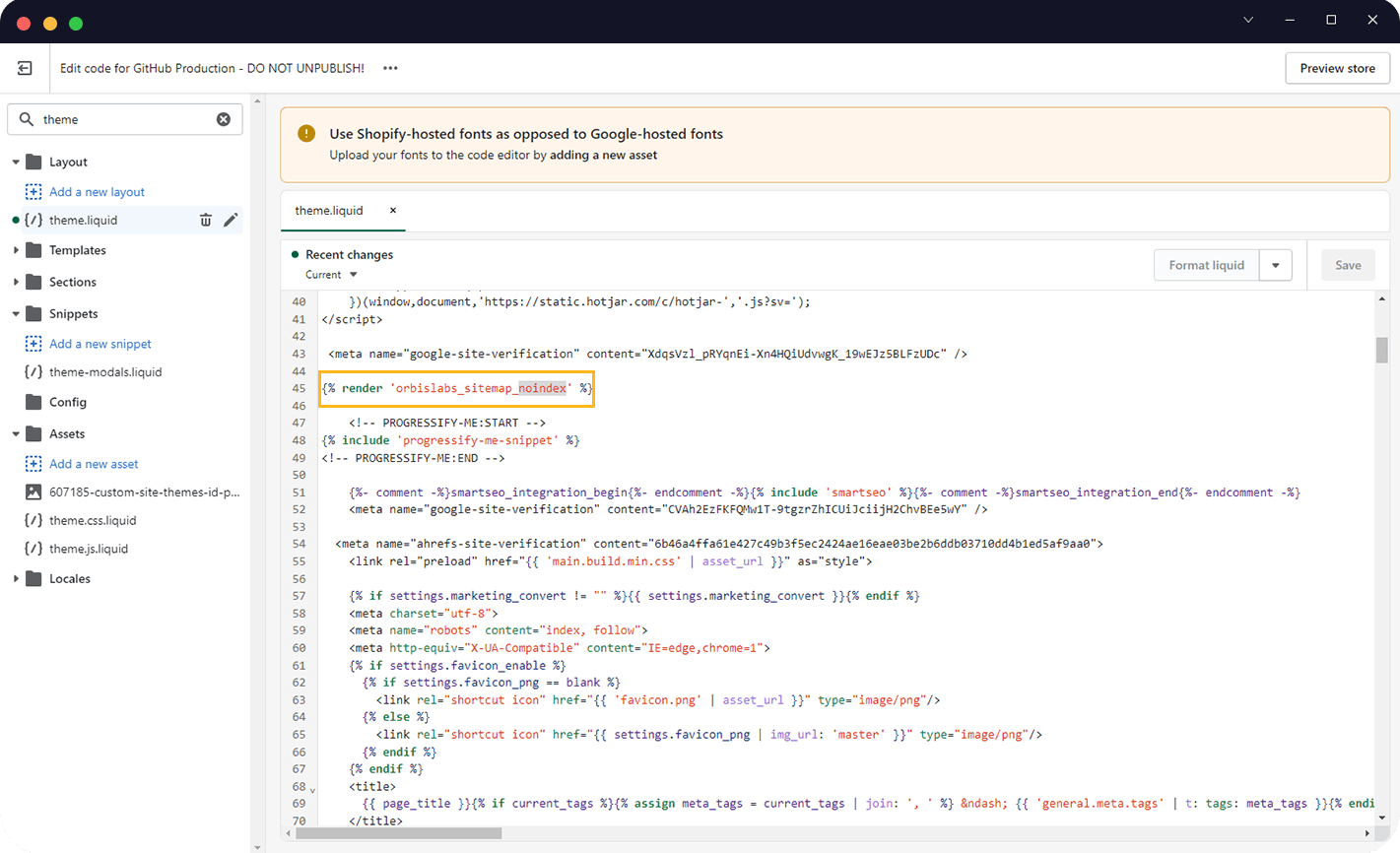Click the horizontal scroll-left arrow

[288, 833]
